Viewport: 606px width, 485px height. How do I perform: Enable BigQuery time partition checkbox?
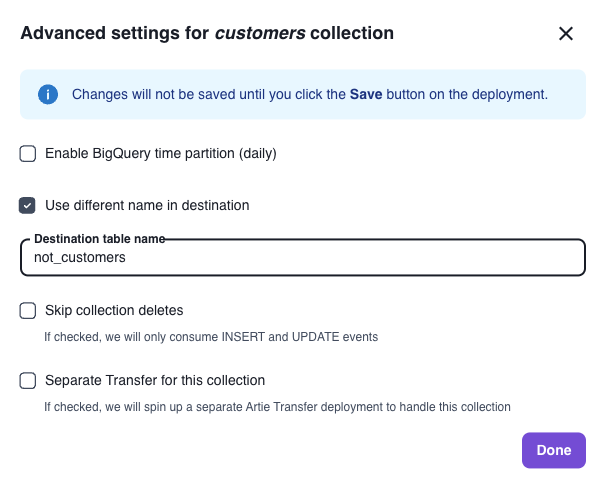pos(28,153)
